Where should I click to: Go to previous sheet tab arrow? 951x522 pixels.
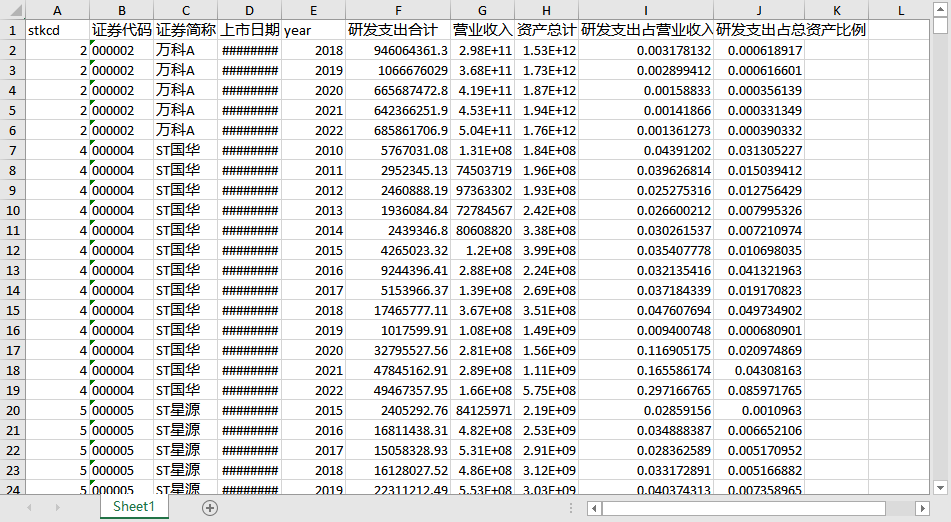click(29, 507)
